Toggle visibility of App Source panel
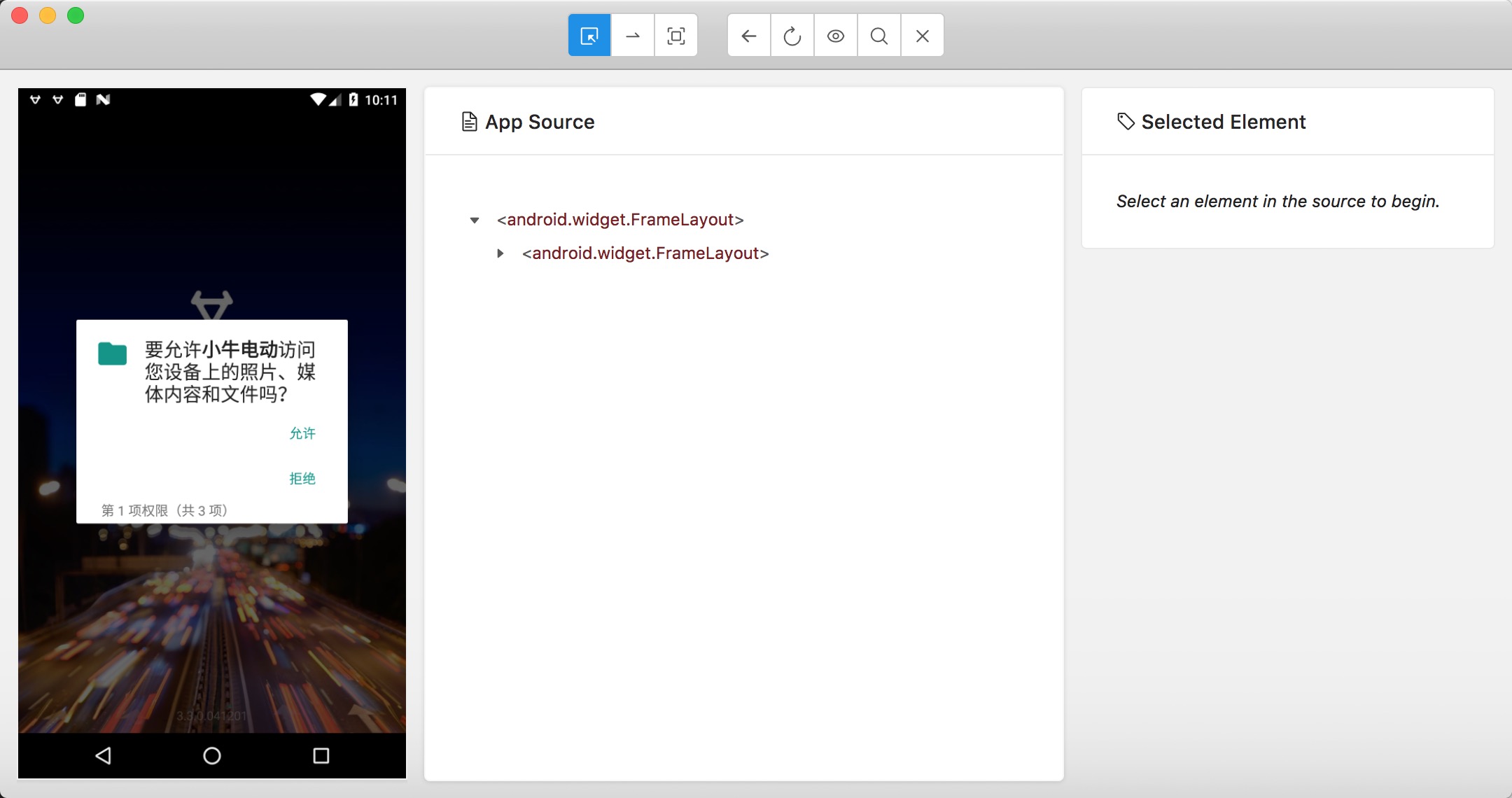The image size is (1512, 798). (x=835, y=36)
